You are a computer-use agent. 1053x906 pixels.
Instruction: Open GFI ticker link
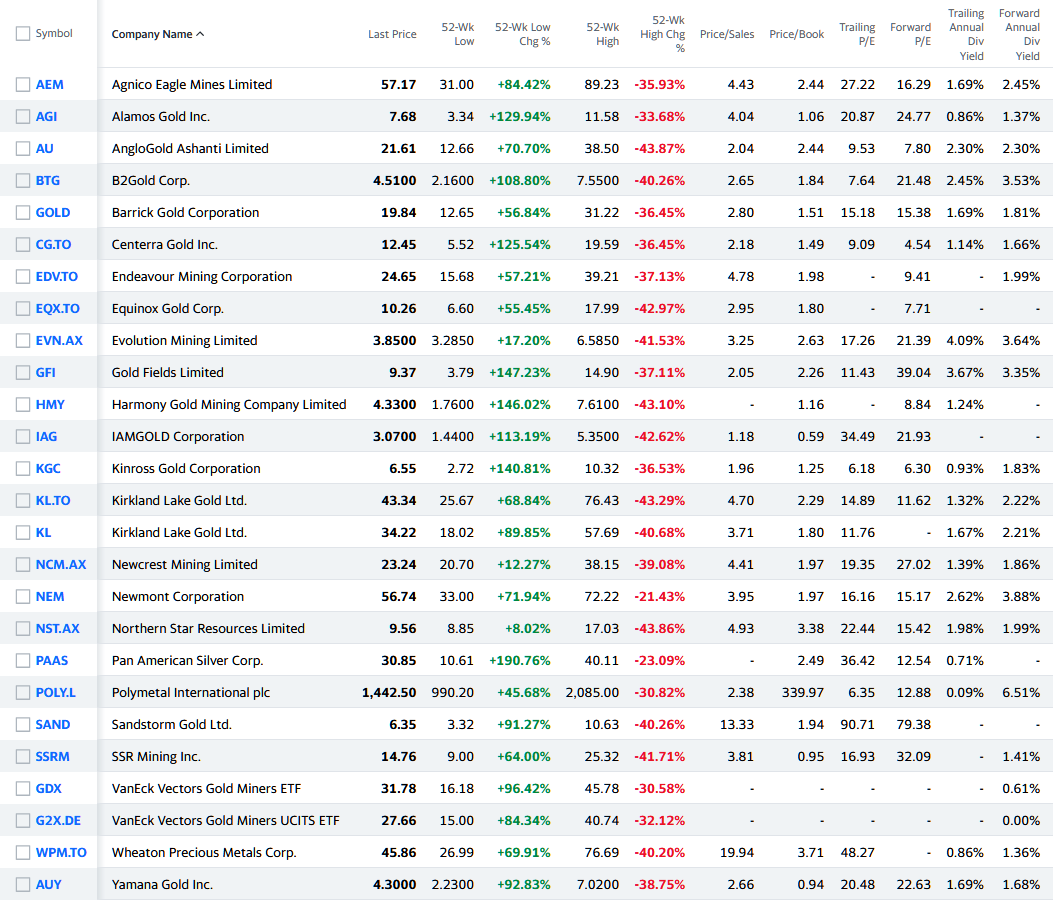point(46,373)
